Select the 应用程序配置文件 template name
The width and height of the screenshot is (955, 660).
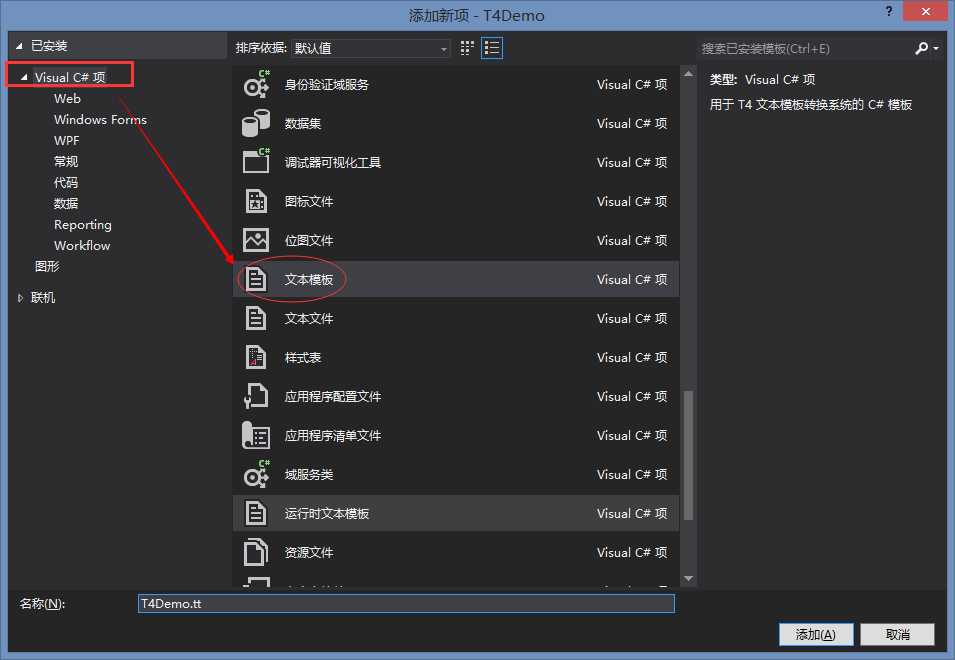(333, 396)
